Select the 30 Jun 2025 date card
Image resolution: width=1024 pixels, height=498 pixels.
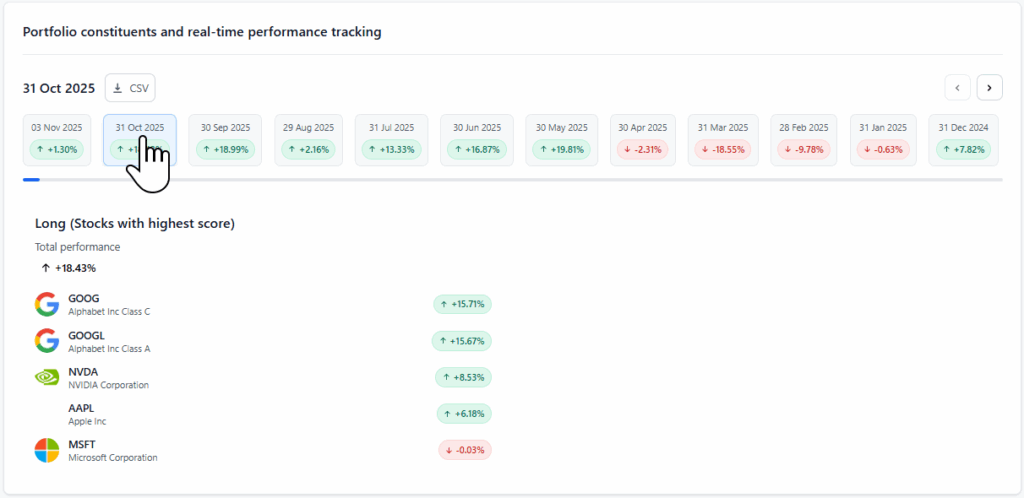pyautogui.click(x=476, y=139)
